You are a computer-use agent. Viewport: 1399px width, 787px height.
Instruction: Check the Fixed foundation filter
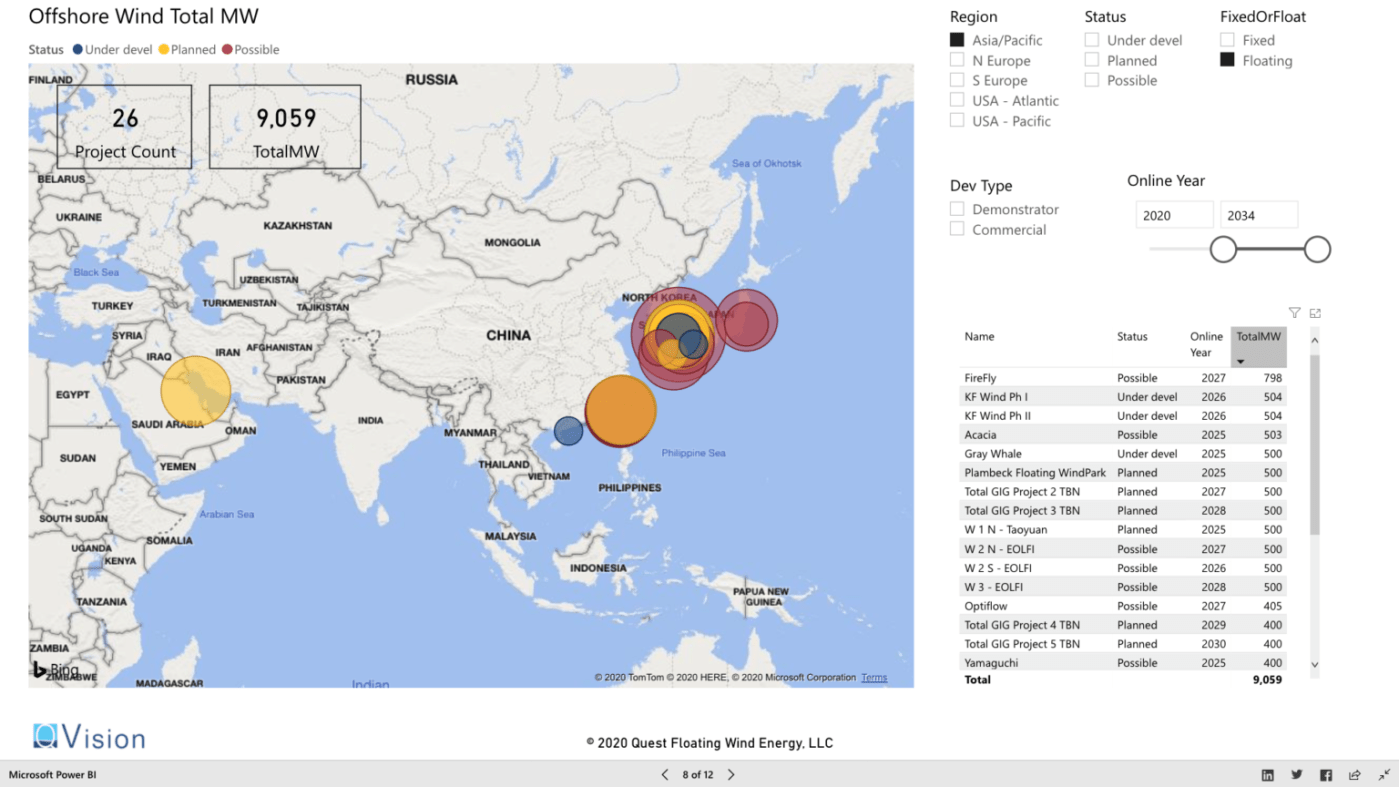pos(1227,40)
